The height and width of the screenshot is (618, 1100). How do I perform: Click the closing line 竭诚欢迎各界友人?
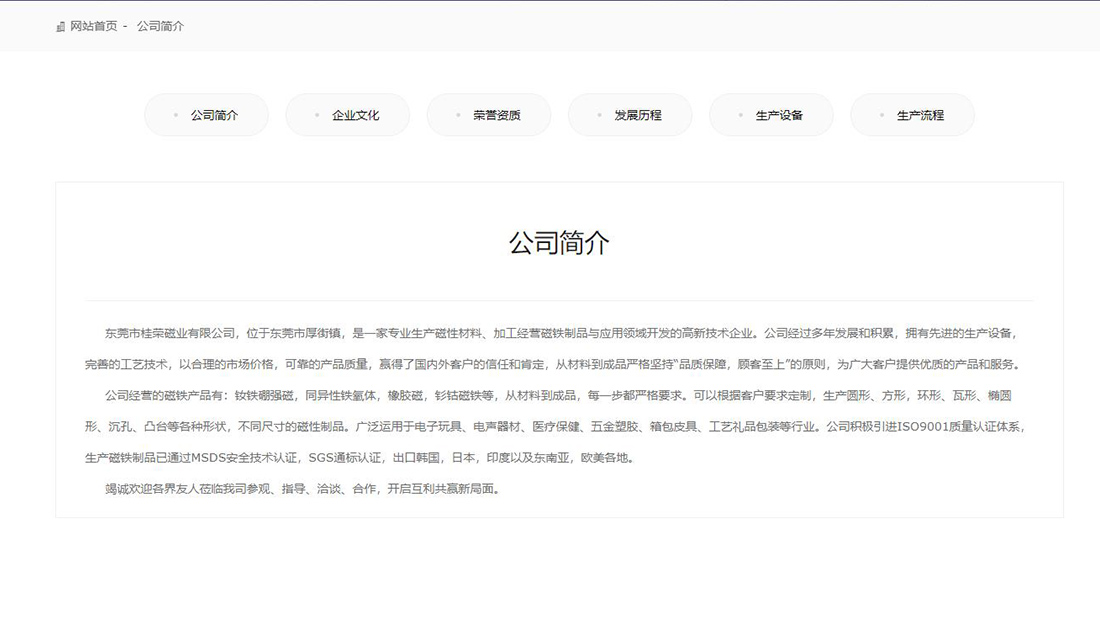point(304,489)
